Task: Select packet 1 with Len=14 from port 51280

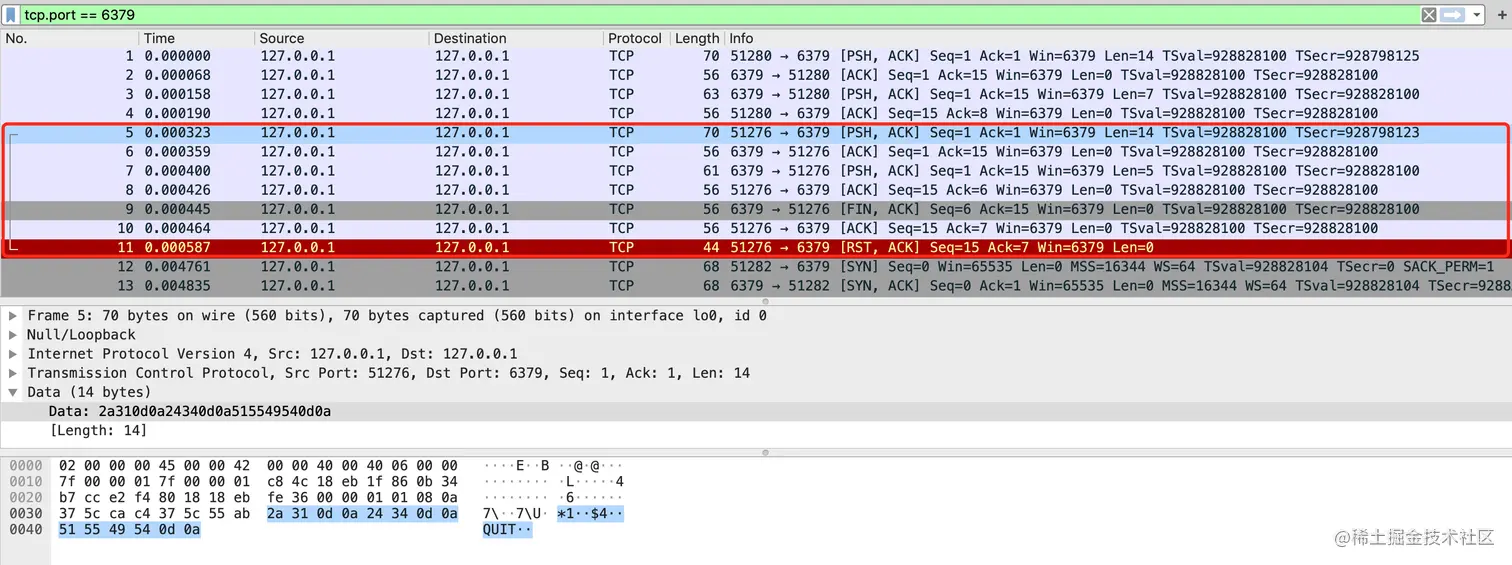Action: pos(756,56)
